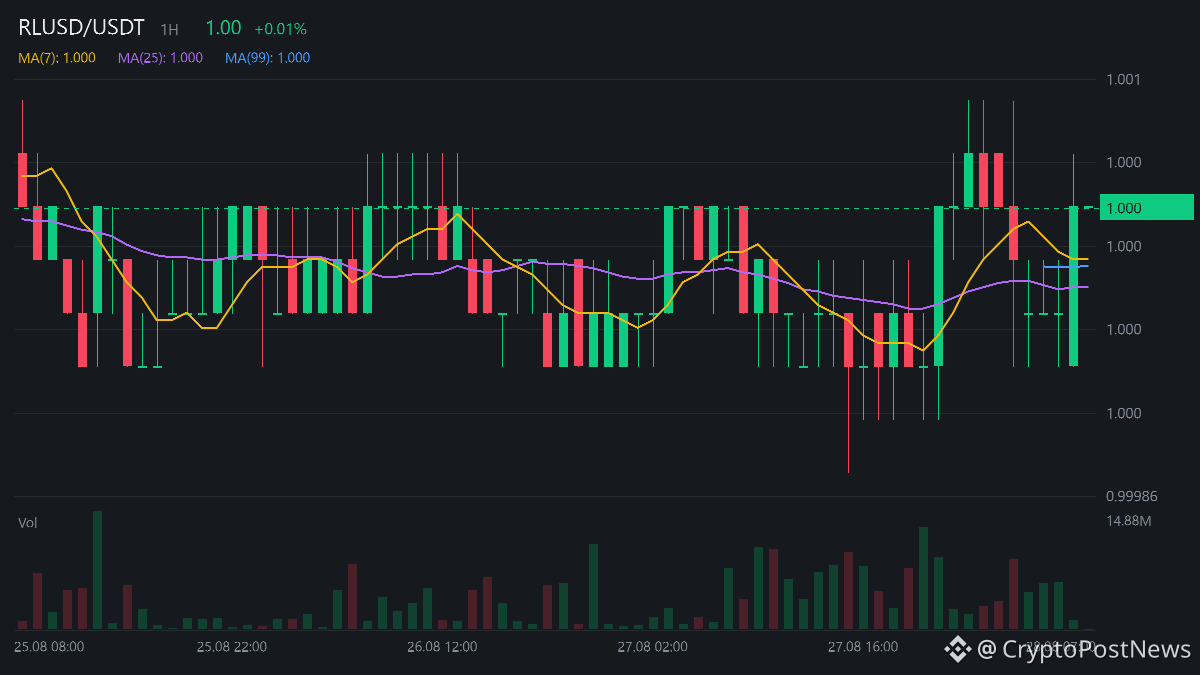
Task: Click the 14.88M volume axis value
Action: click(1129, 521)
